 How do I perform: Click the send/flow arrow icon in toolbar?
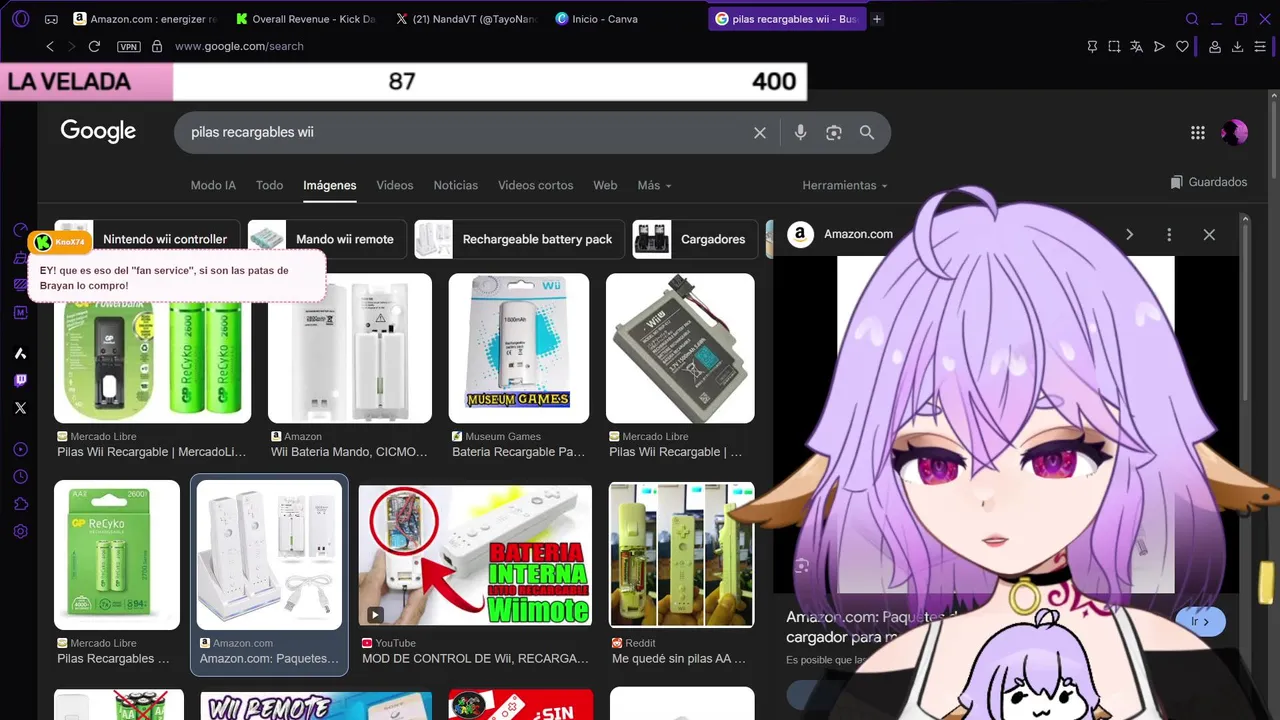[x=1159, y=46]
